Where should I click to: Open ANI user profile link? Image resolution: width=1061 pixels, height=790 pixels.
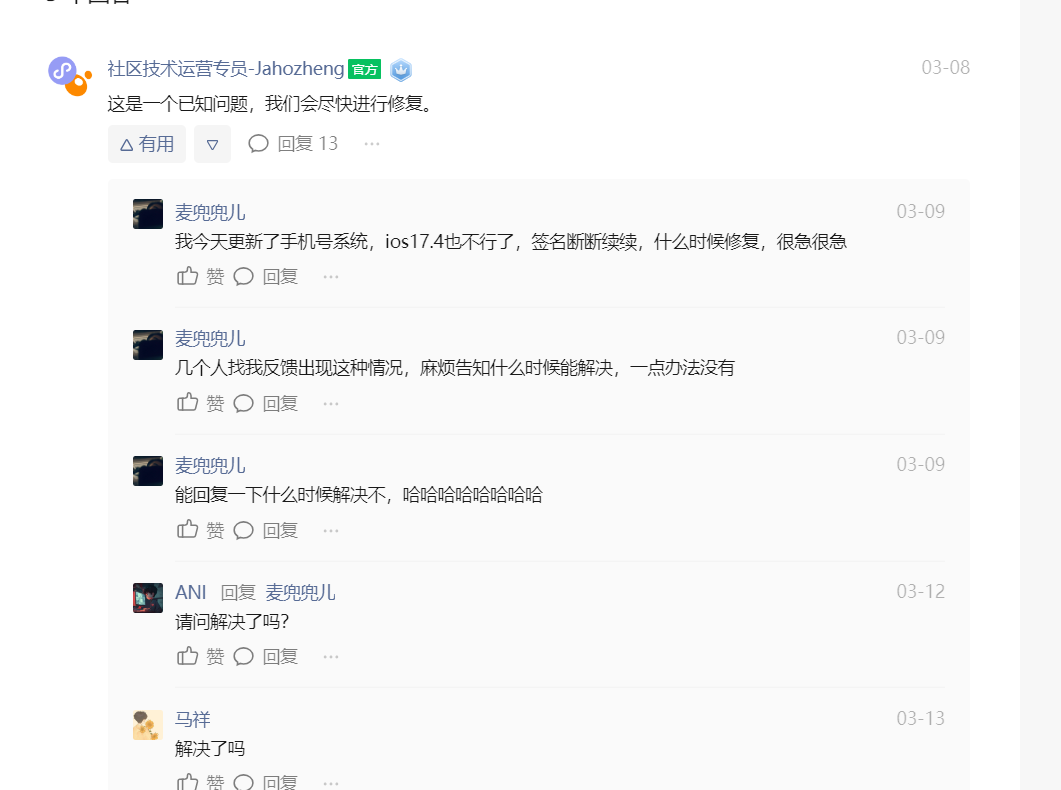(x=190, y=592)
